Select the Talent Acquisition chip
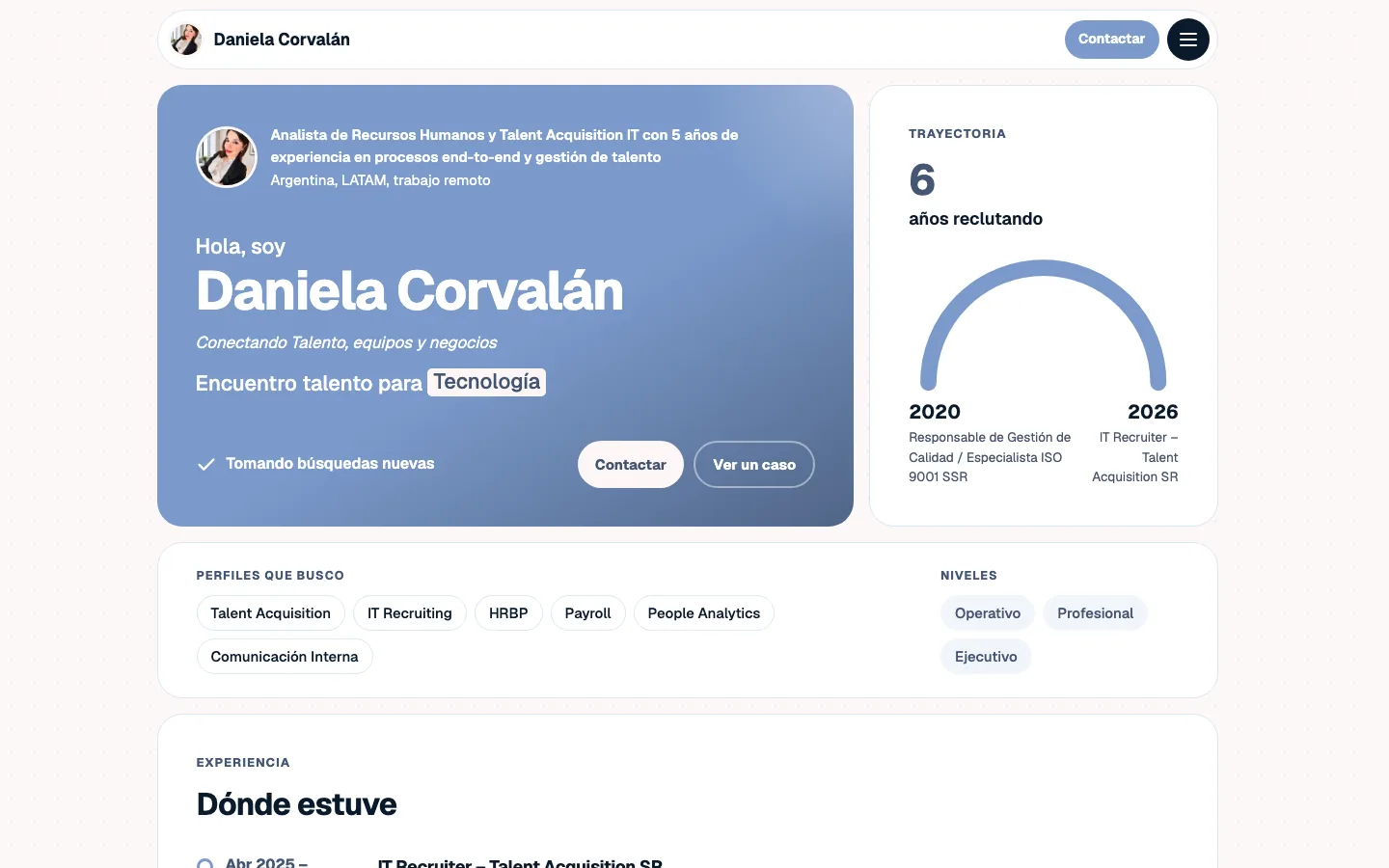Screen dimensions: 1389x868 [x=271, y=613]
